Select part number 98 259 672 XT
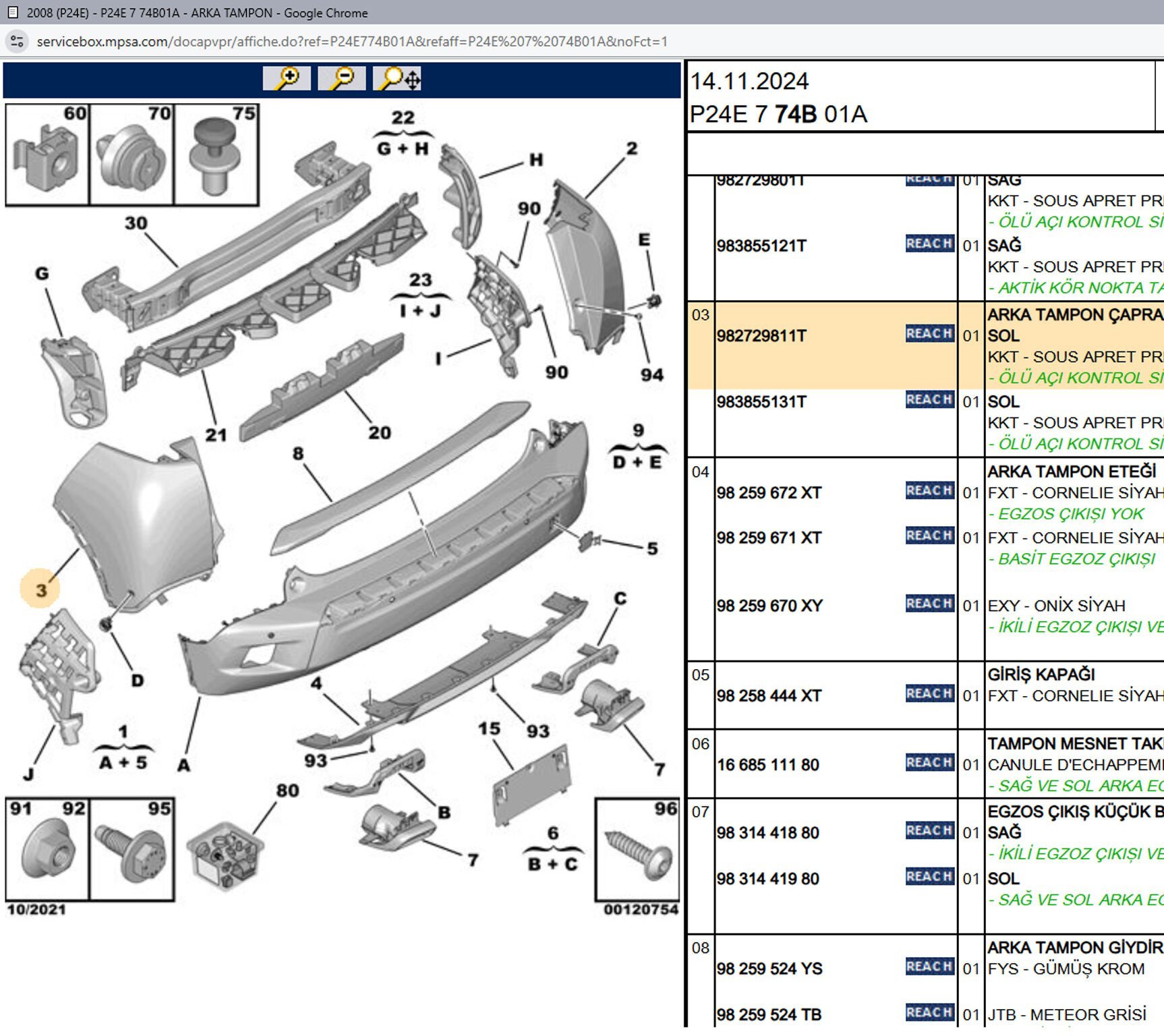The height and width of the screenshot is (1036, 1164). (769, 493)
